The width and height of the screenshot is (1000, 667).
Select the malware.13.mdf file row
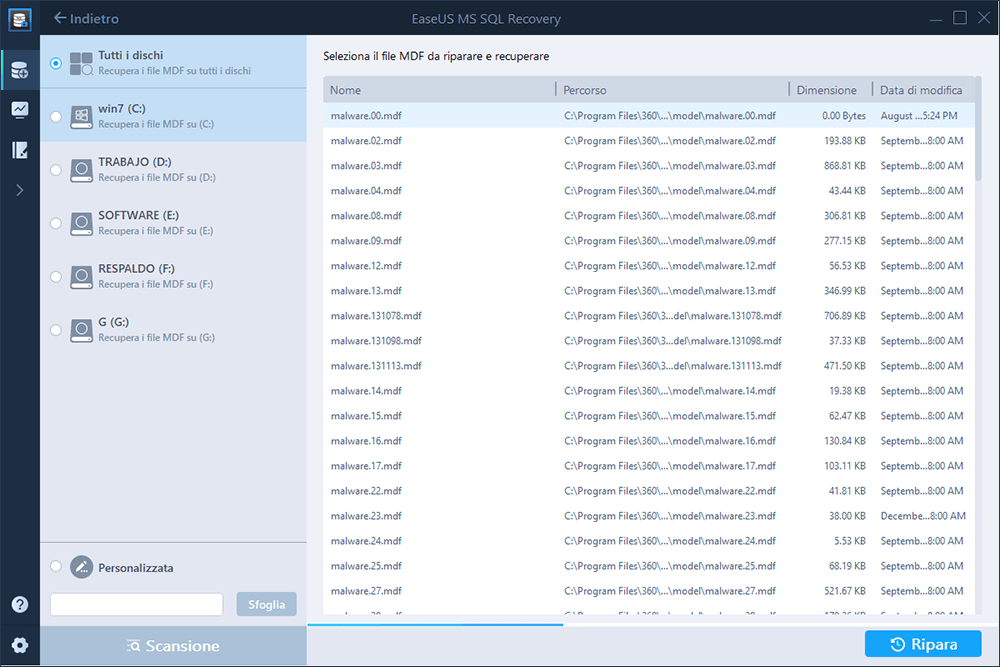[649, 291]
